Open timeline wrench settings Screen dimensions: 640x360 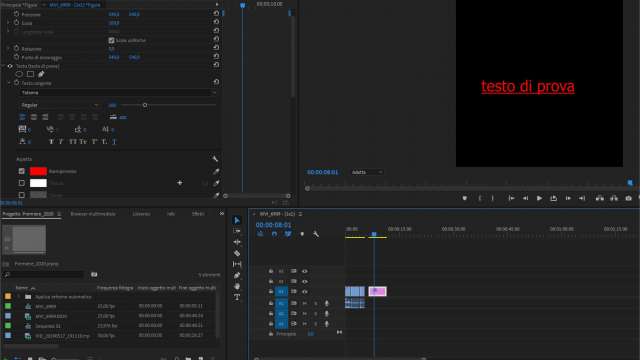316,234
